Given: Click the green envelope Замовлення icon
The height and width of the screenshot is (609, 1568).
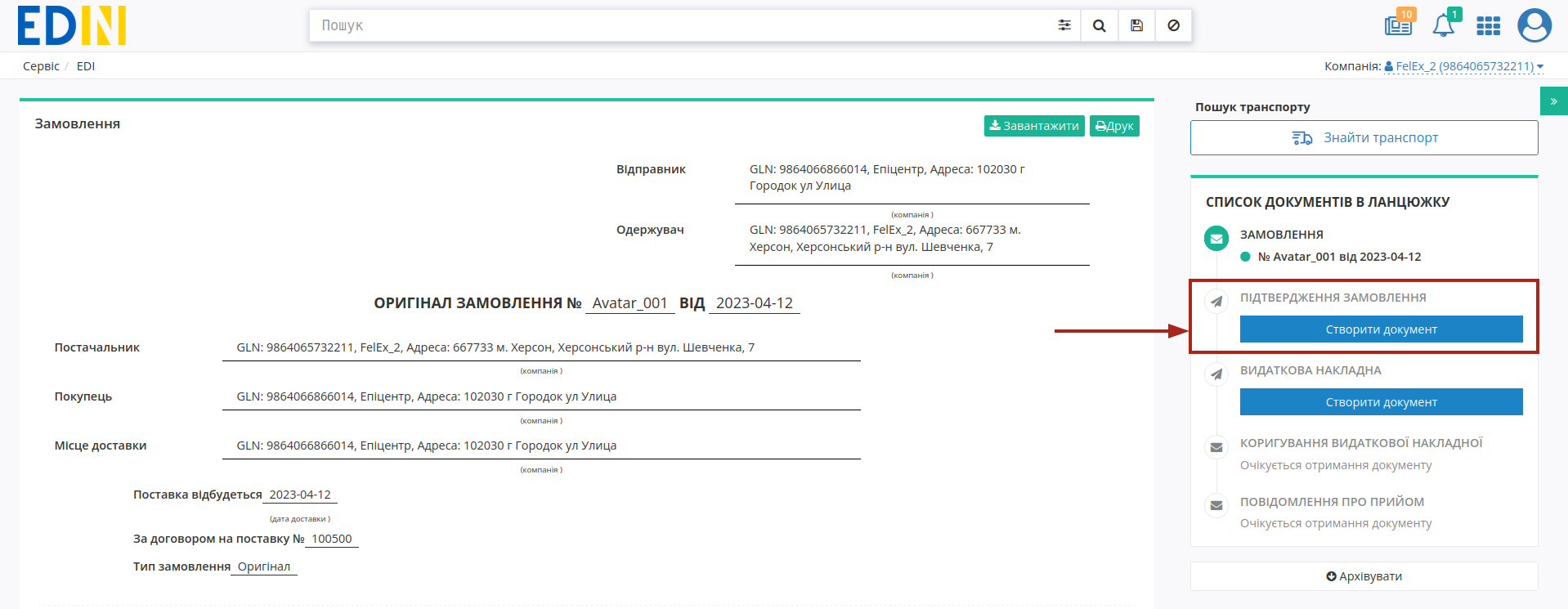Looking at the screenshot, I should click(x=1216, y=239).
